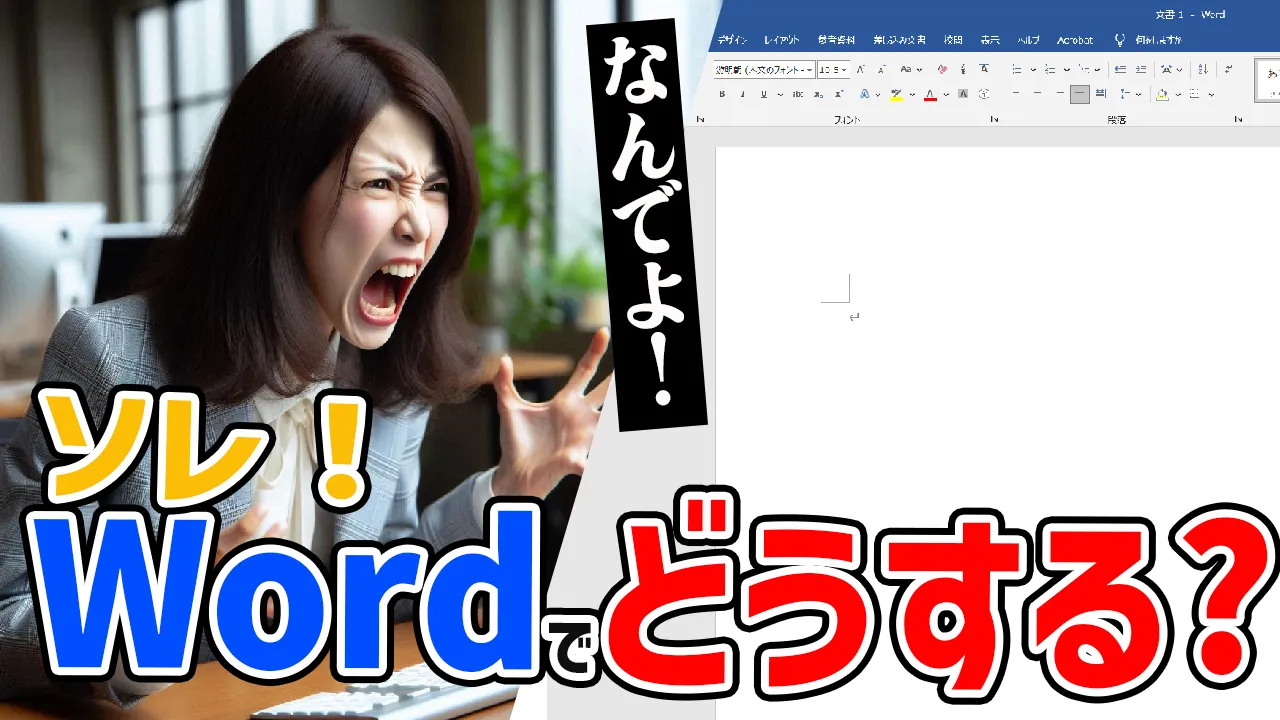Clear all formatting with the eraser icon
The height and width of the screenshot is (720, 1280).
pyautogui.click(x=942, y=69)
